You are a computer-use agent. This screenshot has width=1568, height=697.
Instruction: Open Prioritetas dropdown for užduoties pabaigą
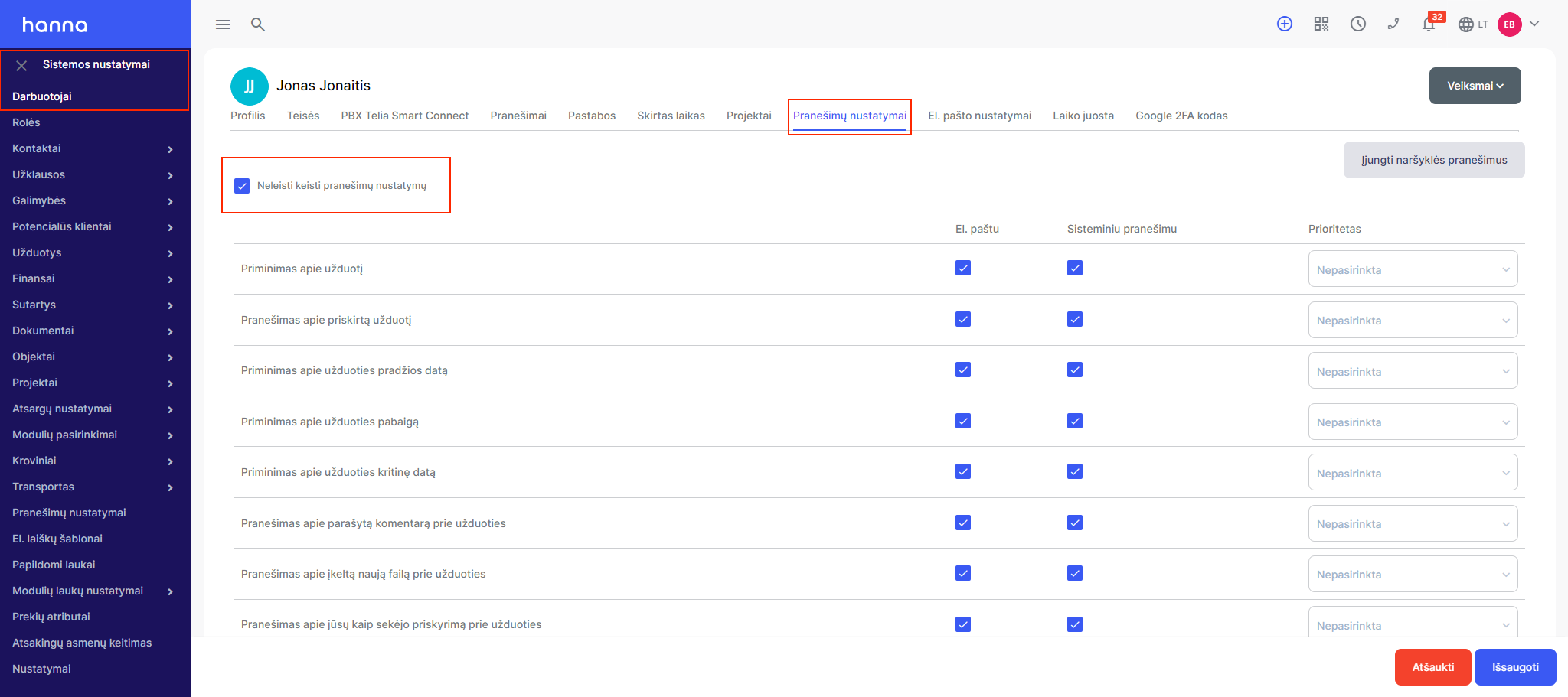tap(1413, 422)
